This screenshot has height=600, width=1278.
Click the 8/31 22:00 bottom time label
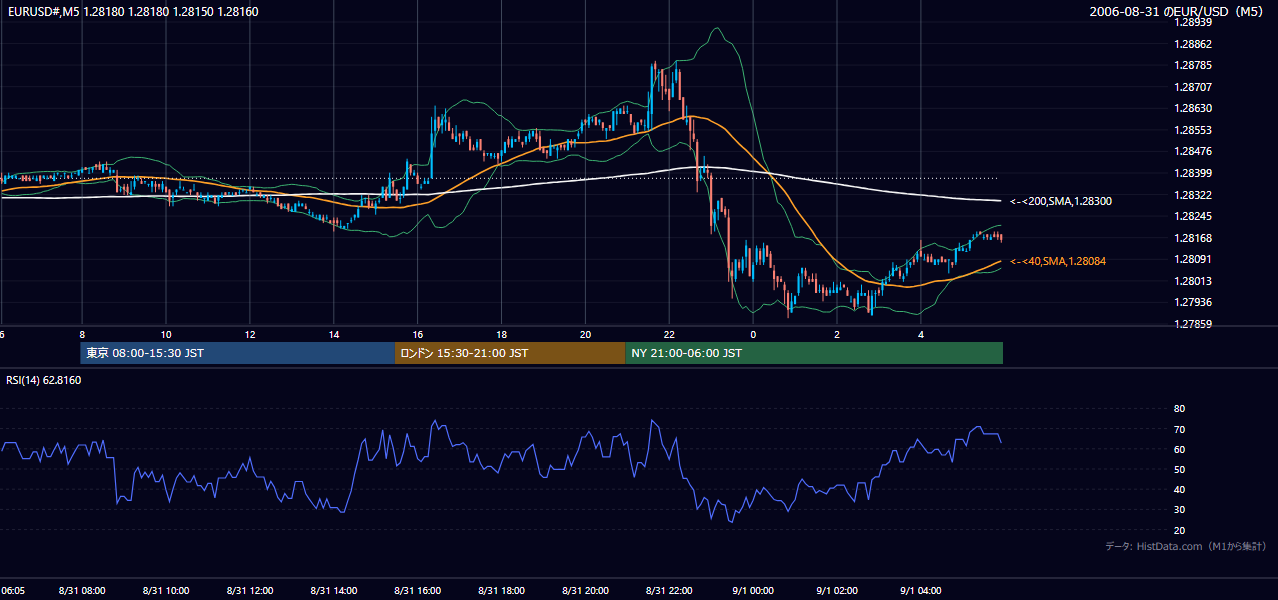[669, 591]
